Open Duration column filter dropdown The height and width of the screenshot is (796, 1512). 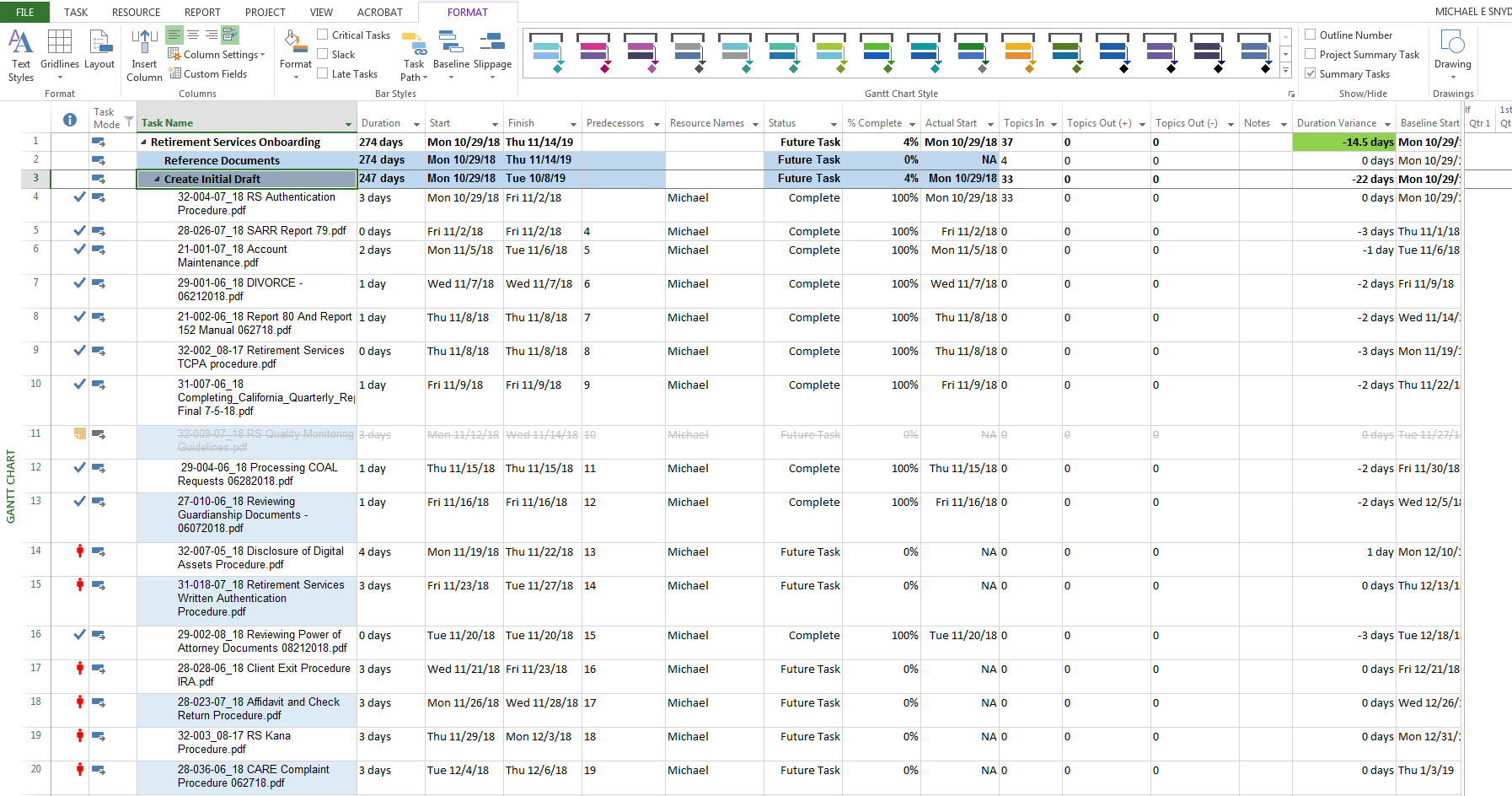tap(416, 124)
